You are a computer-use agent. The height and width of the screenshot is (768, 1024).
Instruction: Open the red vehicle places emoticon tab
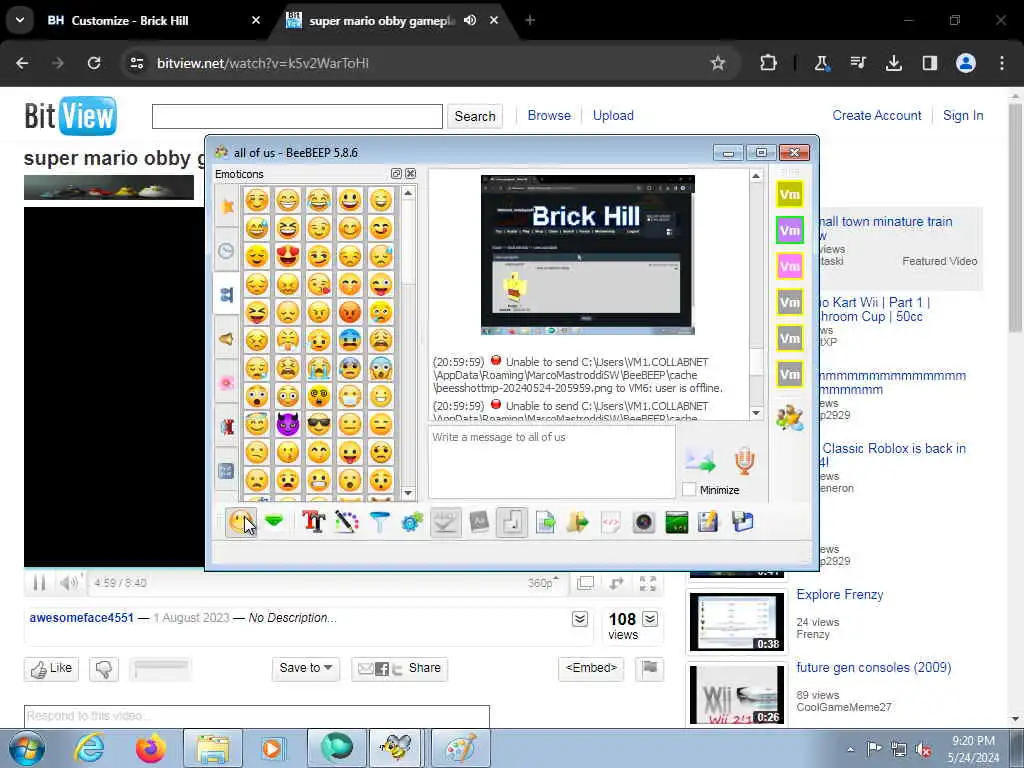click(x=227, y=426)
